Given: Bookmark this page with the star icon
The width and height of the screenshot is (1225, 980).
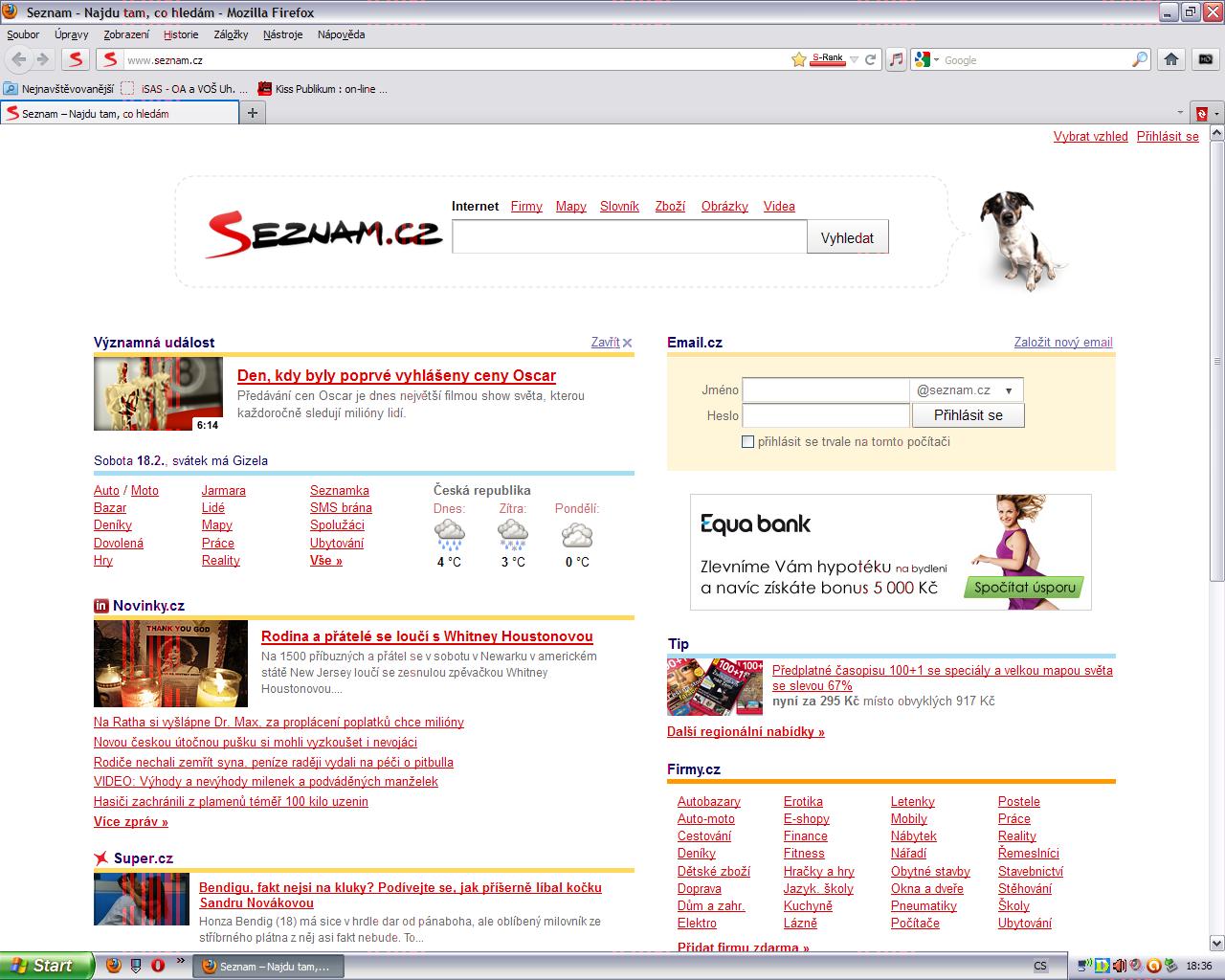Looking at the screenshot, I should point(799,59).
